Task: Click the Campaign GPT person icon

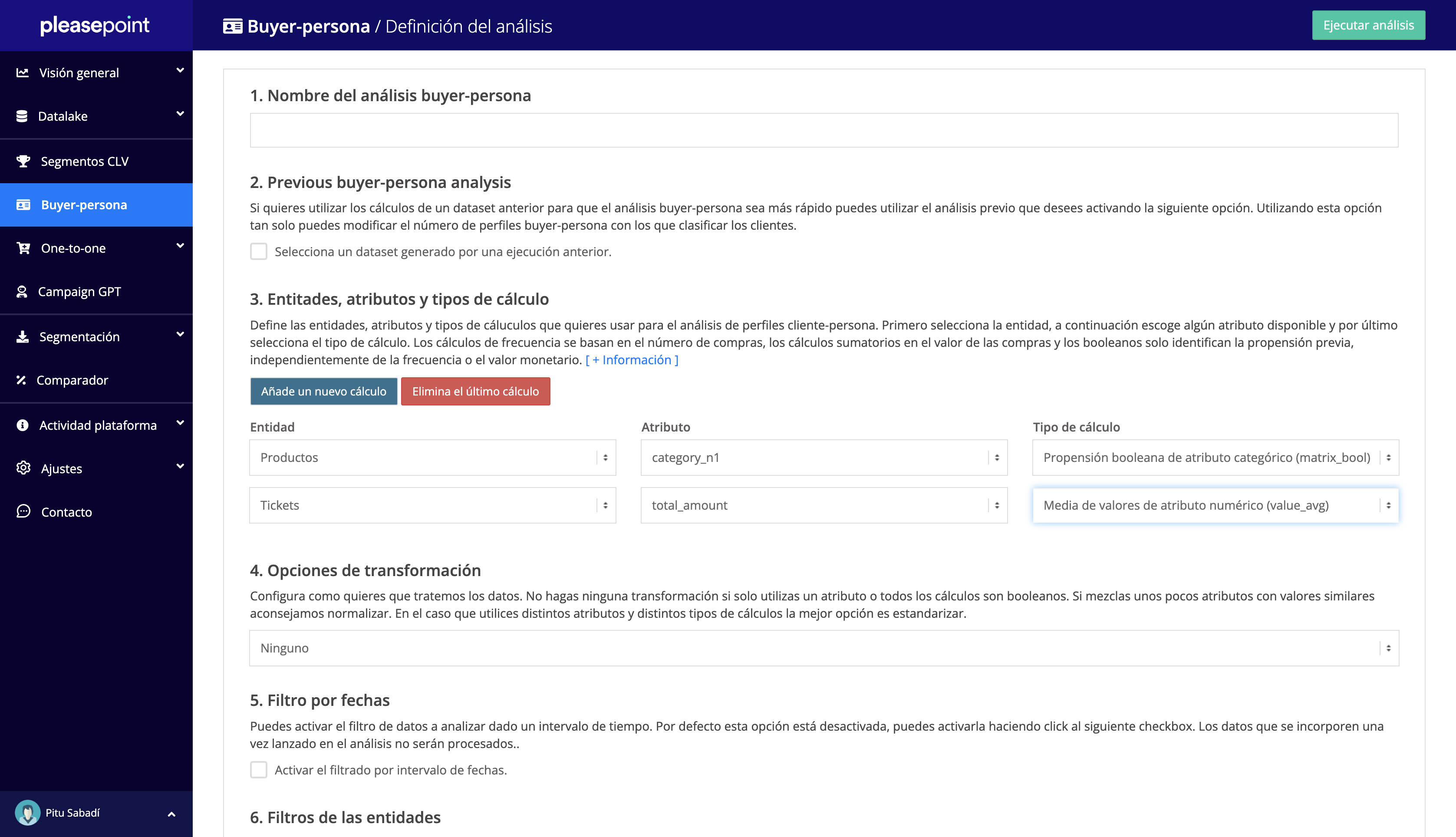Action: click(22, 292)
